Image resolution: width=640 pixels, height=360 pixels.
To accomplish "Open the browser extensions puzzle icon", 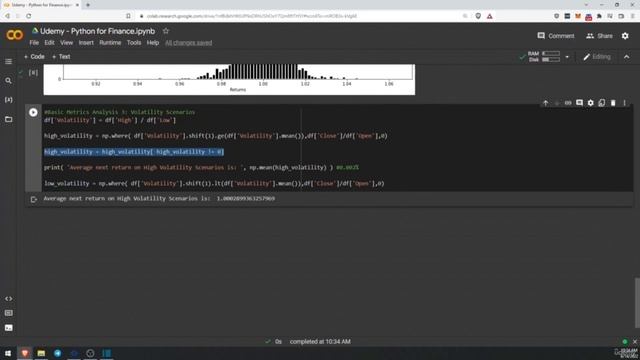I will 599,16.
